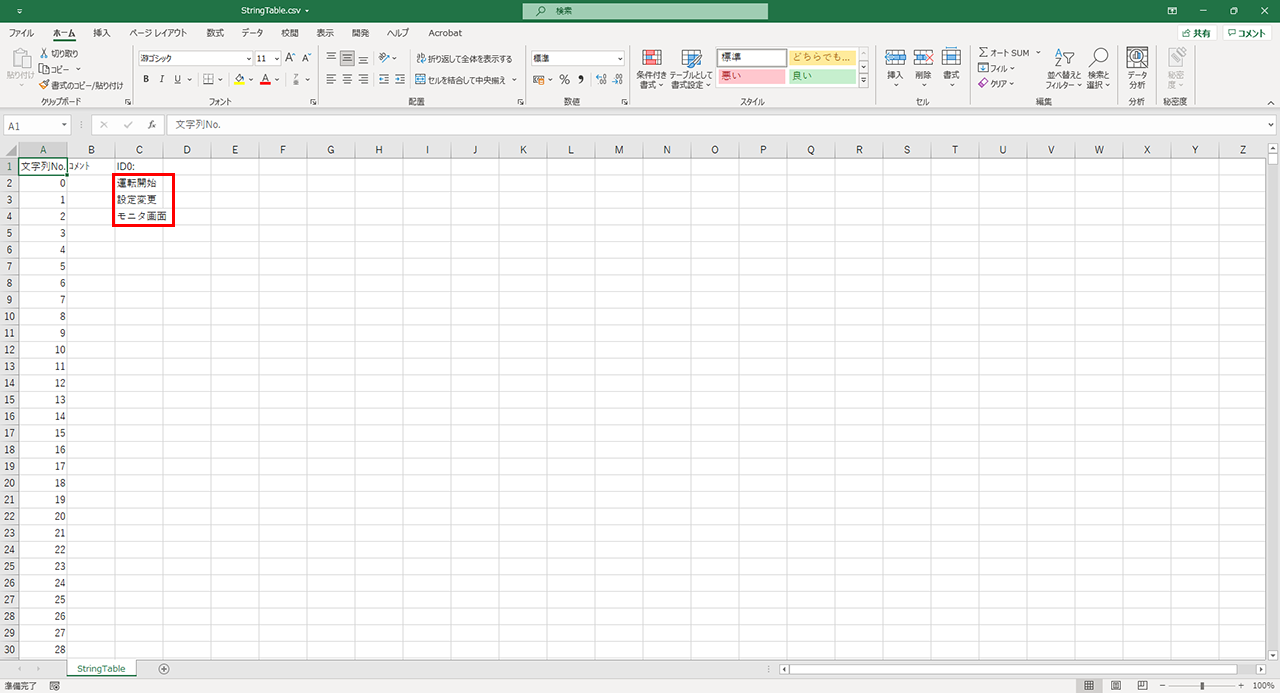Viewport: 1280px width, 693px height.
Task: Open the Name Box dropdown arrow
Action: [x=64, y=125]
